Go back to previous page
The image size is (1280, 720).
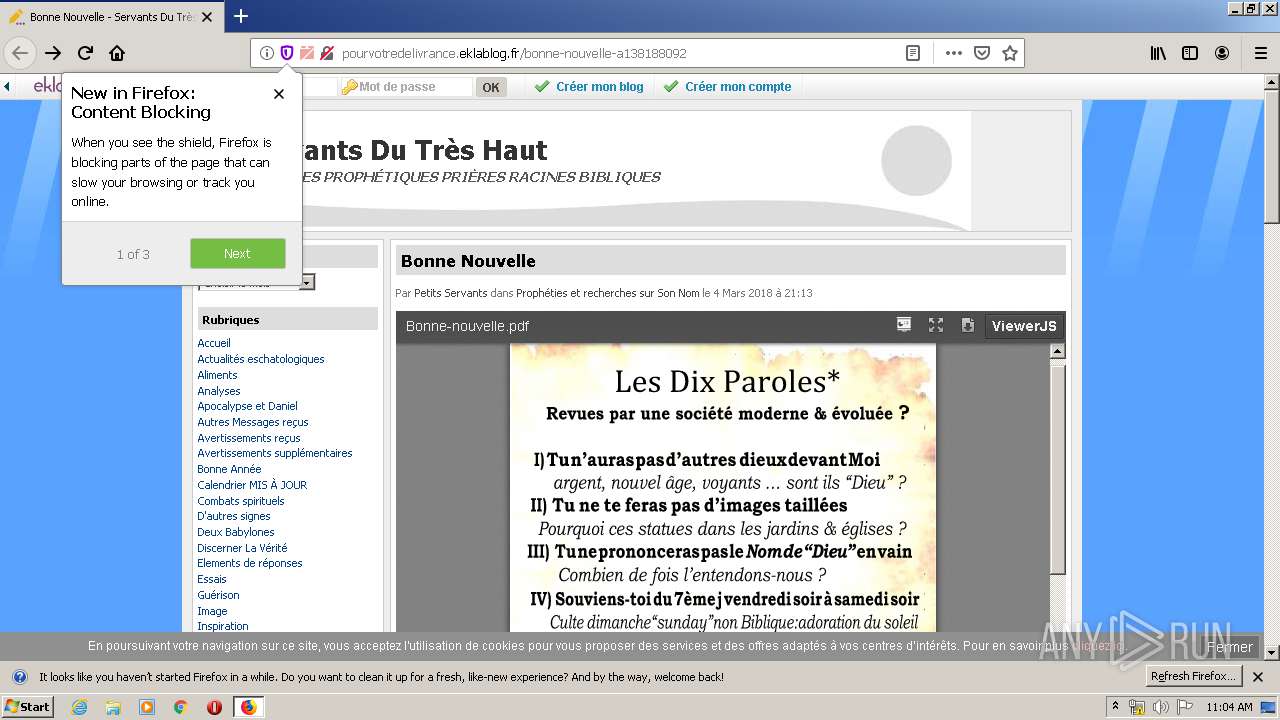point(20,53)
